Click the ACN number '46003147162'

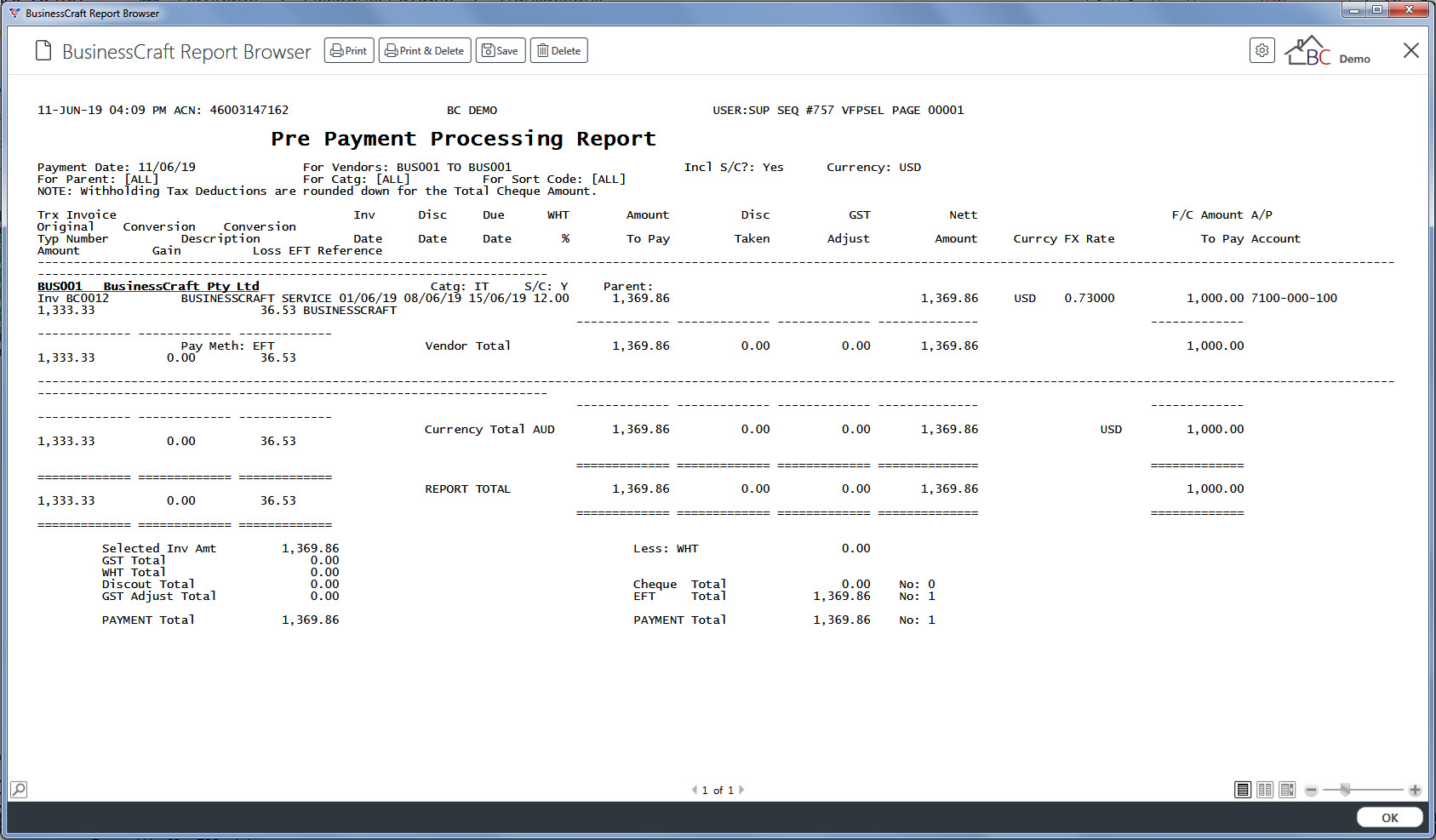tap(249, 110)
